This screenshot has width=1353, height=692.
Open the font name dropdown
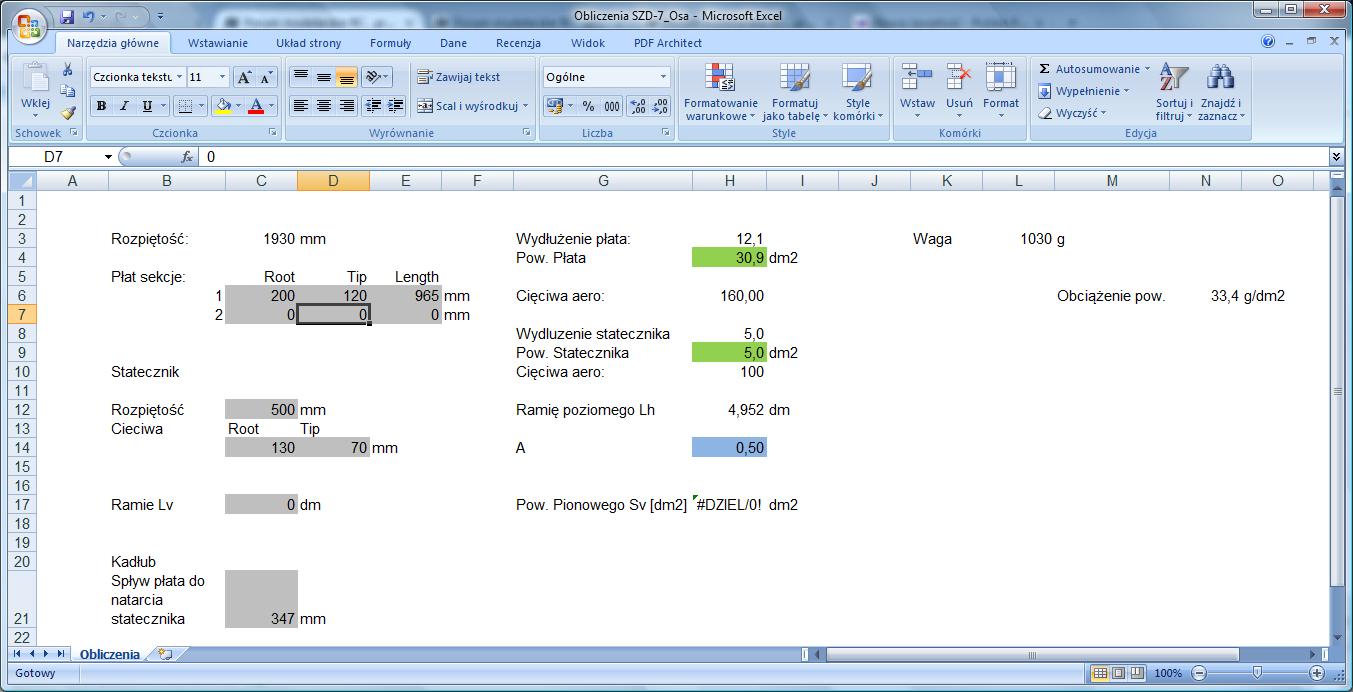click(180, 77)
